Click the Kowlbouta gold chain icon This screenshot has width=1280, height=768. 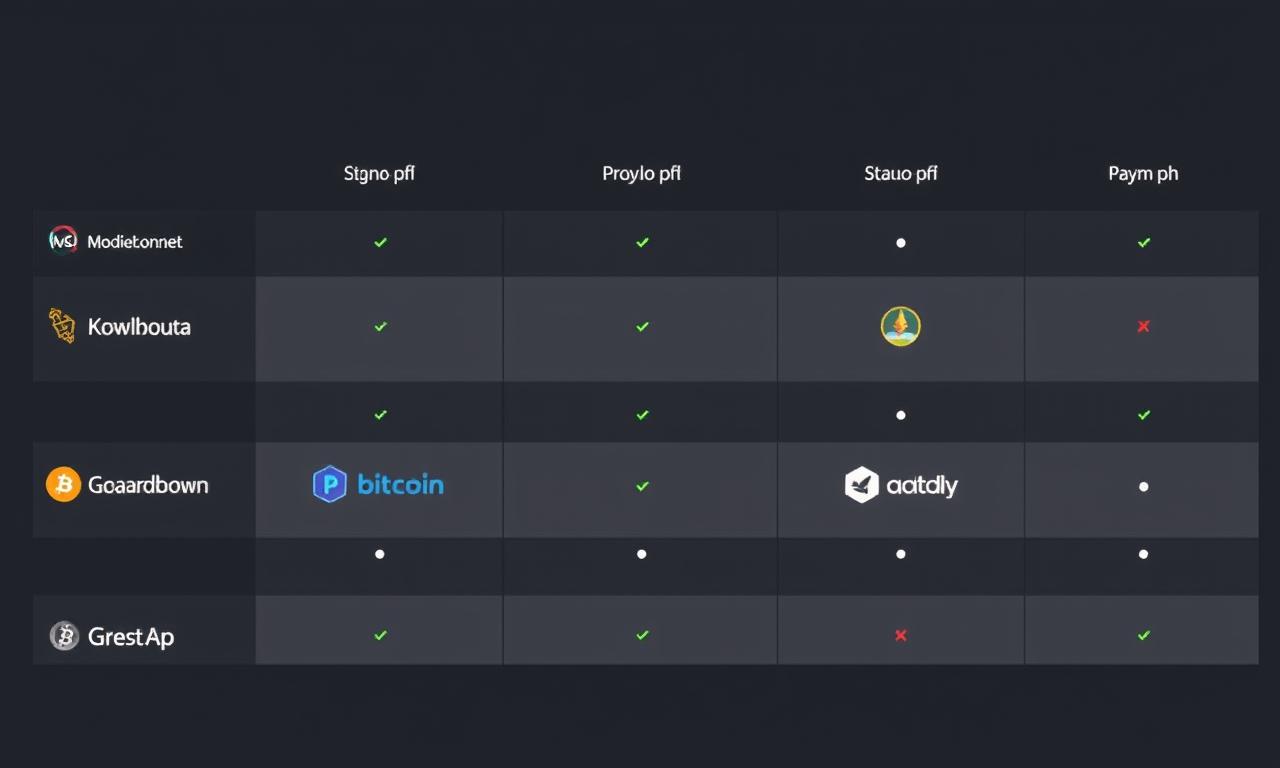[x=62, y=326]
